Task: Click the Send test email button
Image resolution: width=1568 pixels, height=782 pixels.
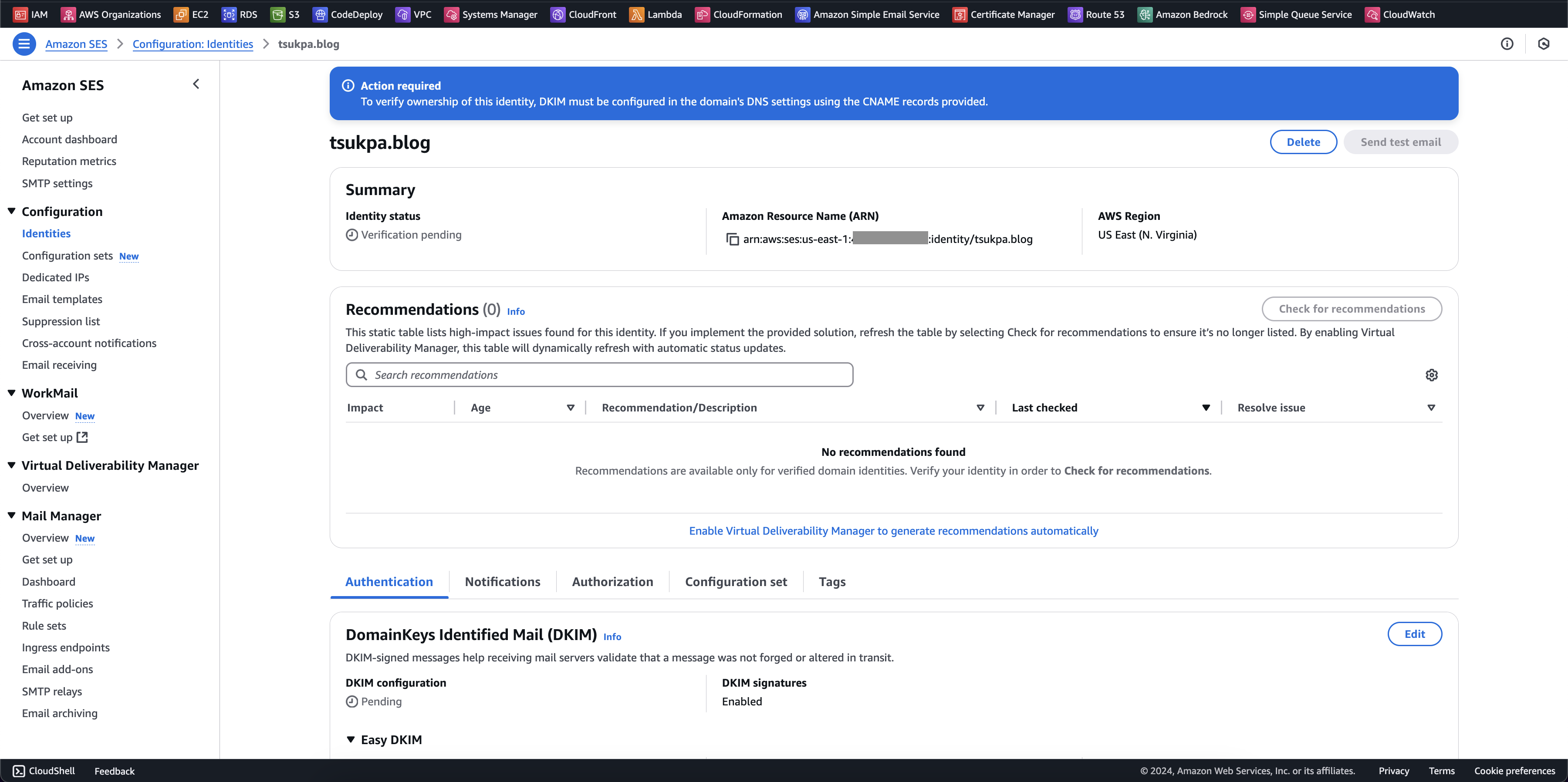Action: click(x=1401, y=142)
